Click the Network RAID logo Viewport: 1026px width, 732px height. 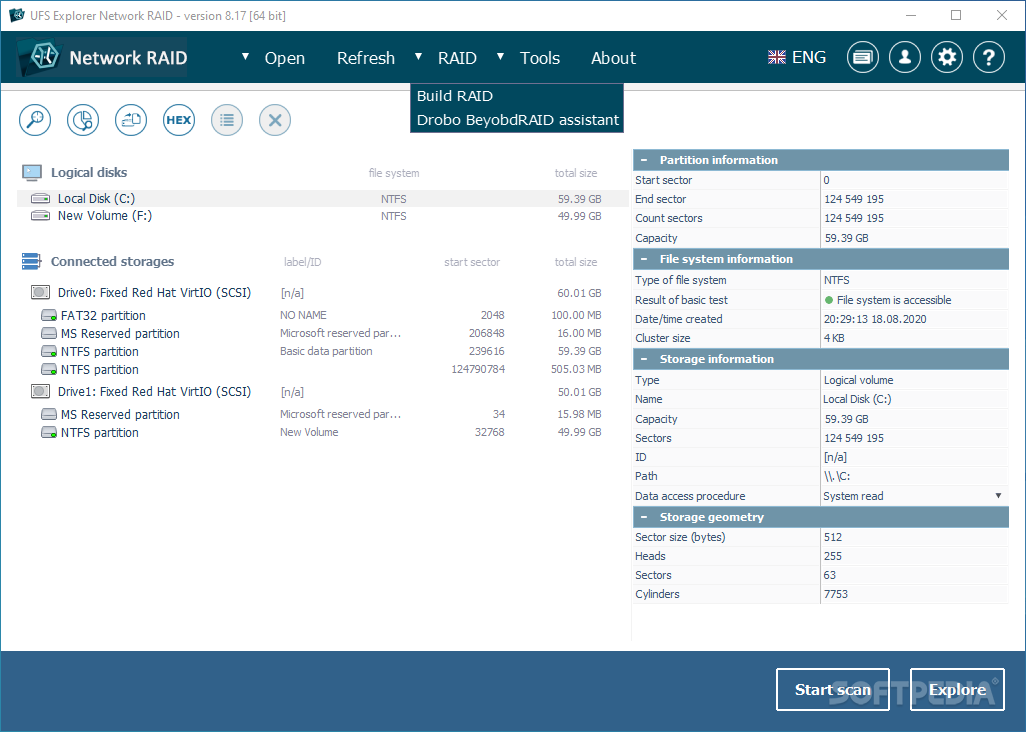pyautogui.click(x=102, y=58)
